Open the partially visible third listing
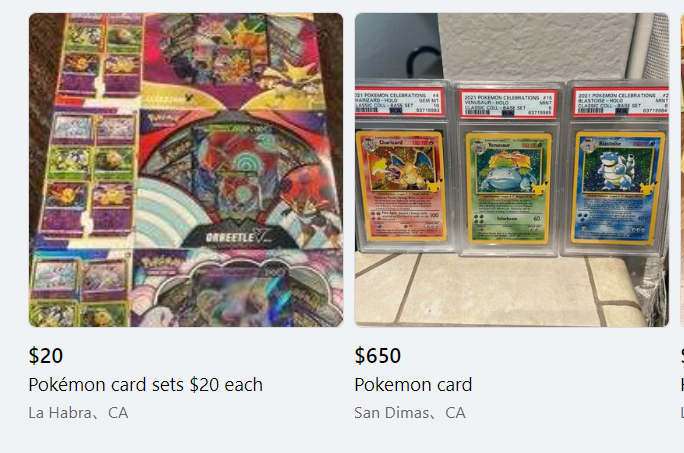The width and height of the screenshot is (684, 453). tap(682, 170)
